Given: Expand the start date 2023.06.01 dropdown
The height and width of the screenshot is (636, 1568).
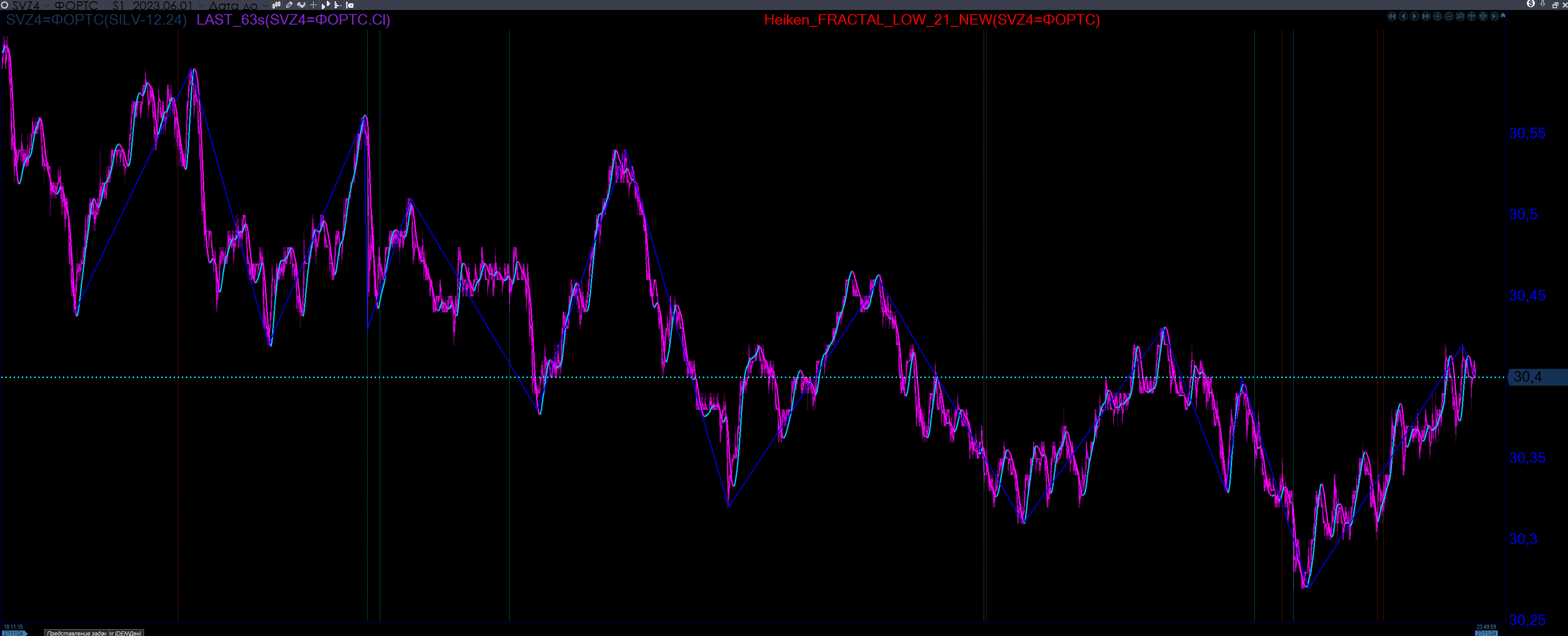Looking at the screenshot, I should 201,5.
